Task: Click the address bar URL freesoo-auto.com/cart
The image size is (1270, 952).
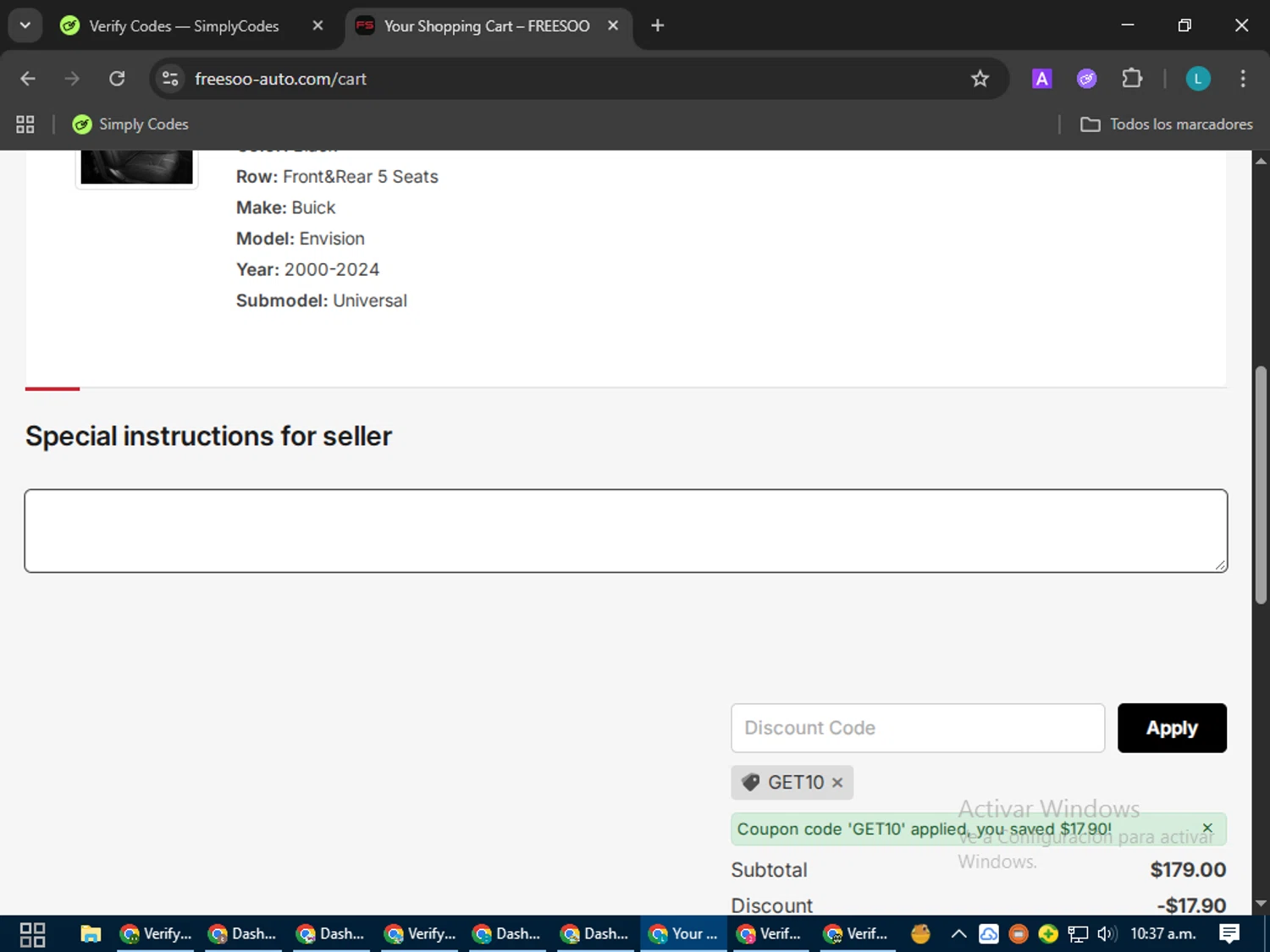Action: pos(280,79)
